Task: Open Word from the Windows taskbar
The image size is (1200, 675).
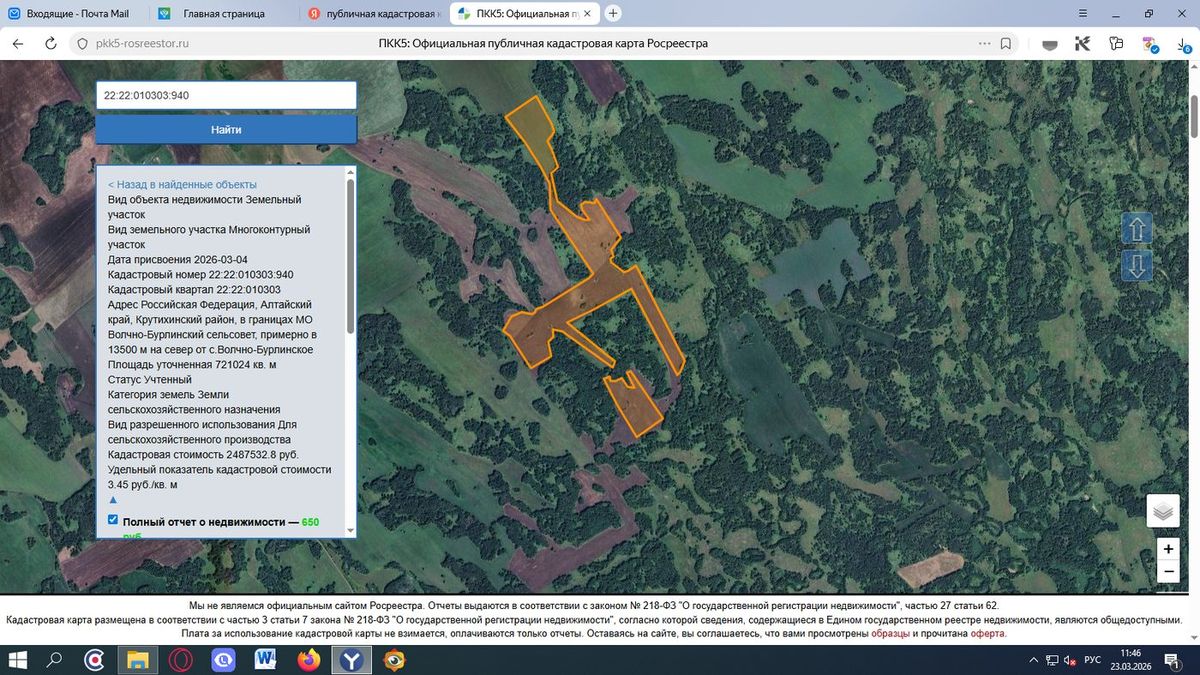Action: click(x=266, y=660)
